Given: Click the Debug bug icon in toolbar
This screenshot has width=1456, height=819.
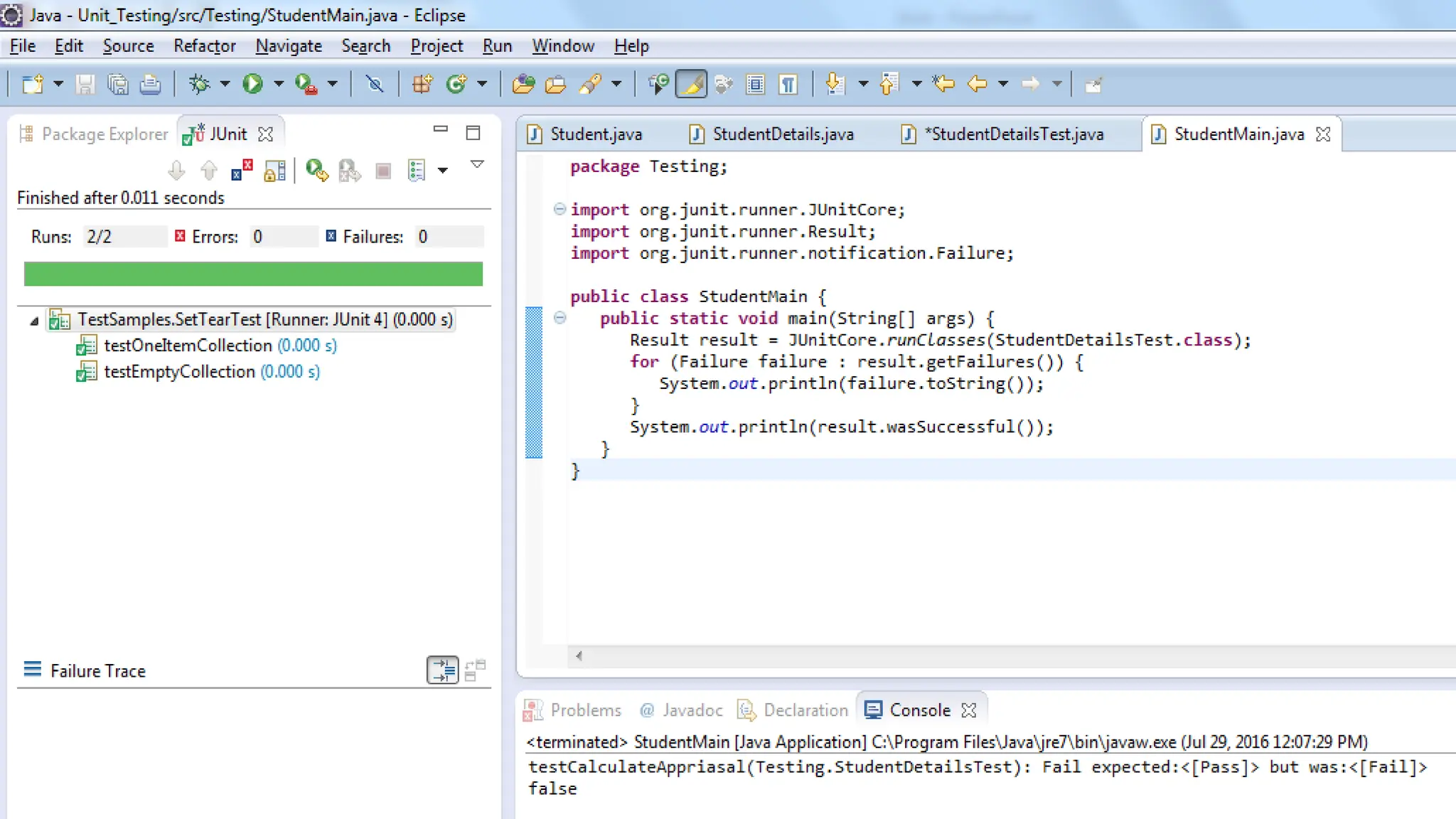Looking at the screenshot, I should click(x=199, y=84).
